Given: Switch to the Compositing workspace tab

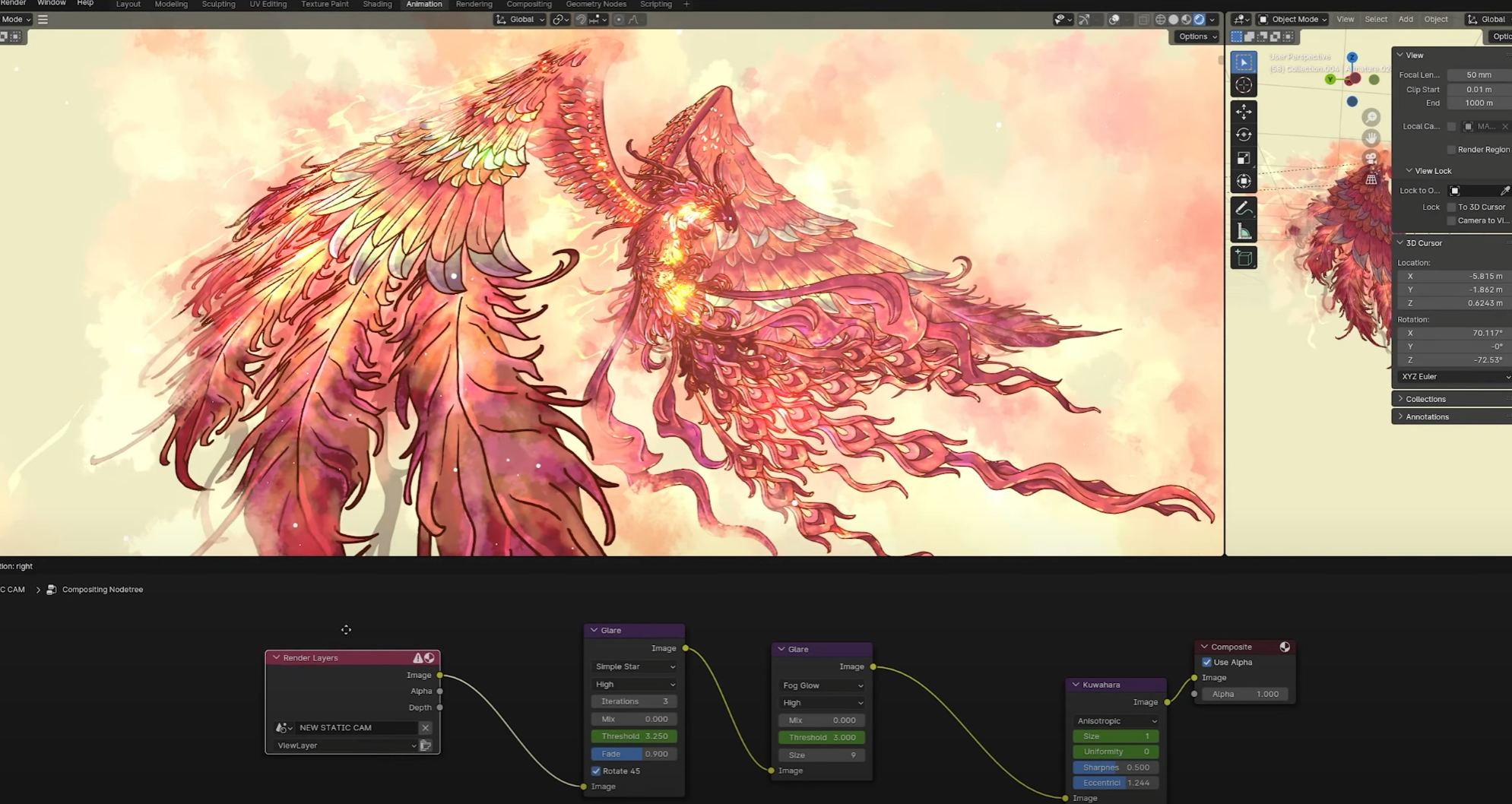Looking at the screenshot, I should 529,5.
